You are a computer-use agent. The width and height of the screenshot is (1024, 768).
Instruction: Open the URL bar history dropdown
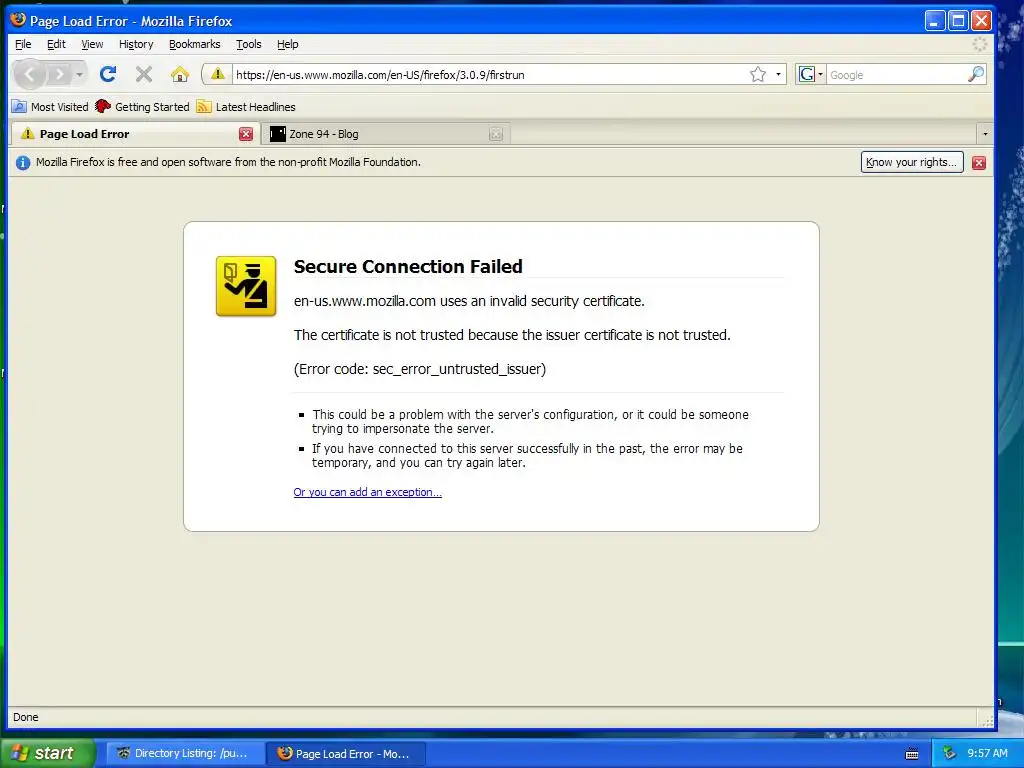(778, 74)
